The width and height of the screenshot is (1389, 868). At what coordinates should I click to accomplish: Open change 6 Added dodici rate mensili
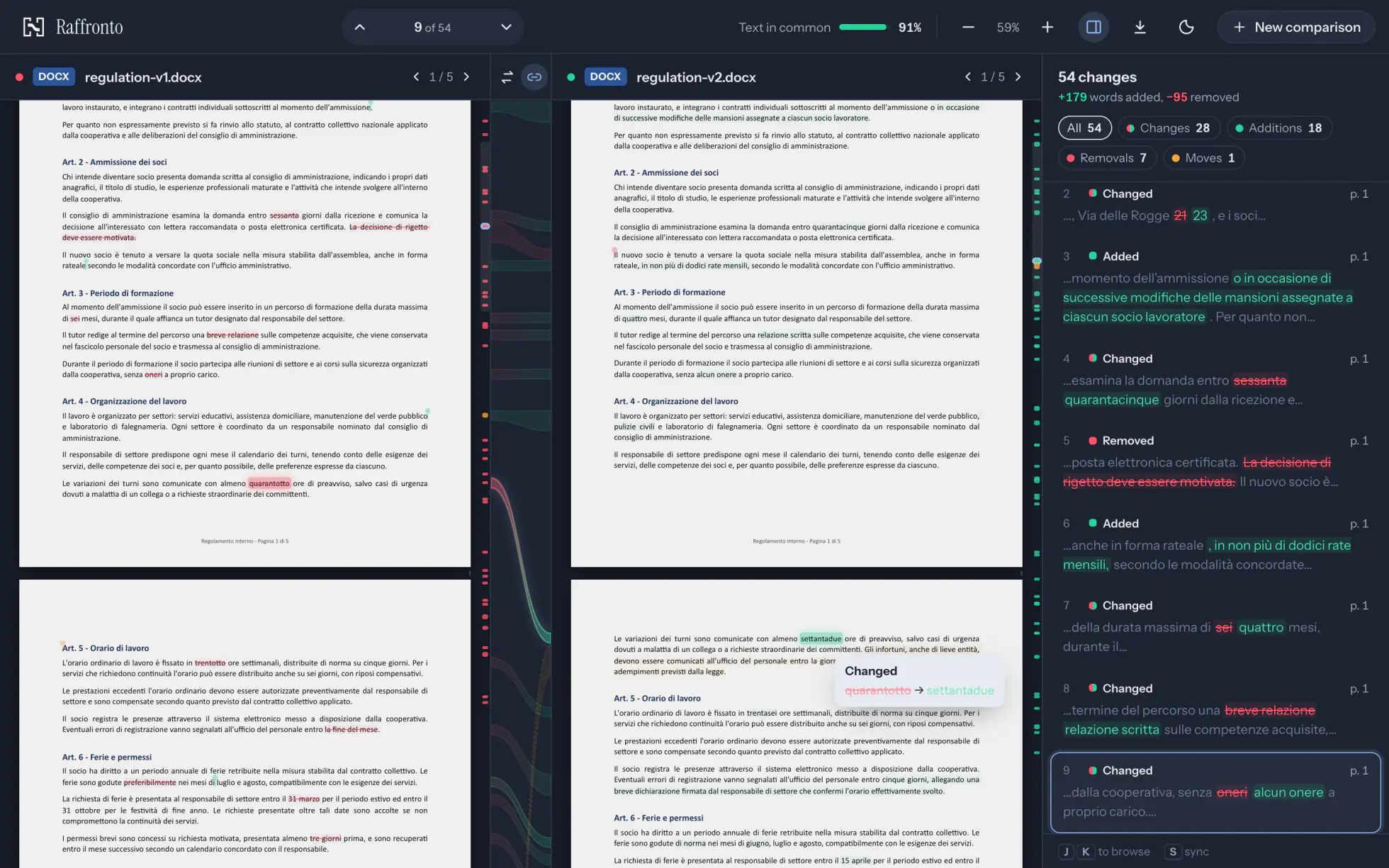pyautogui.click(x=1215, y=544)
